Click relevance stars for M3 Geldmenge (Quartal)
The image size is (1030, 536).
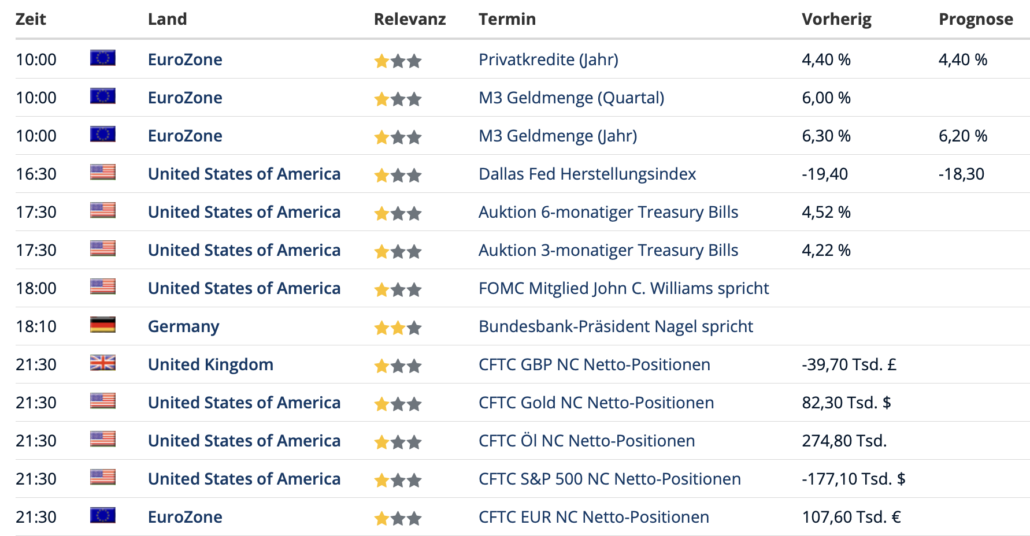pos(397,99)
